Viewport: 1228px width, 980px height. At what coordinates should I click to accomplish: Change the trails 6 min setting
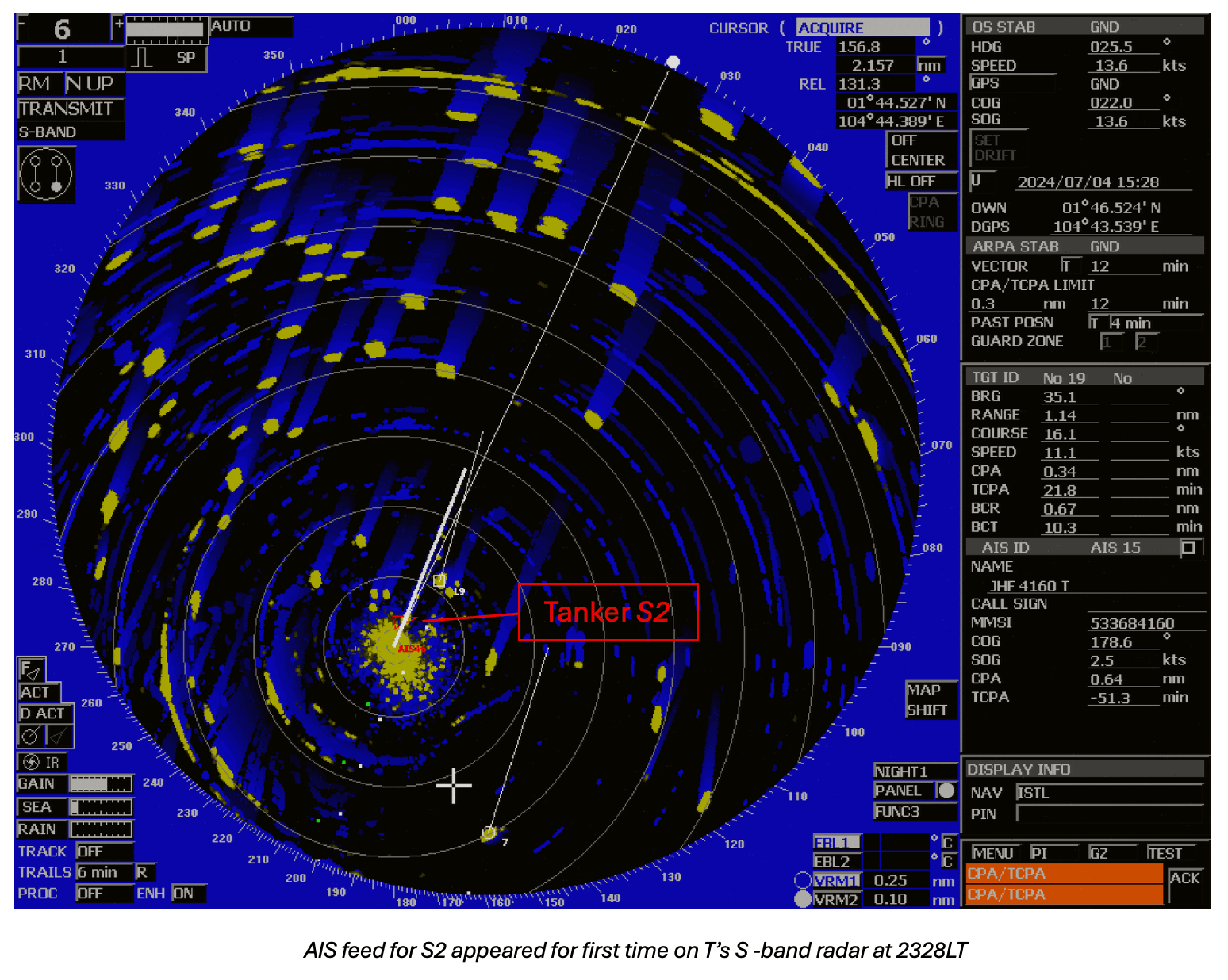point(105,872)
